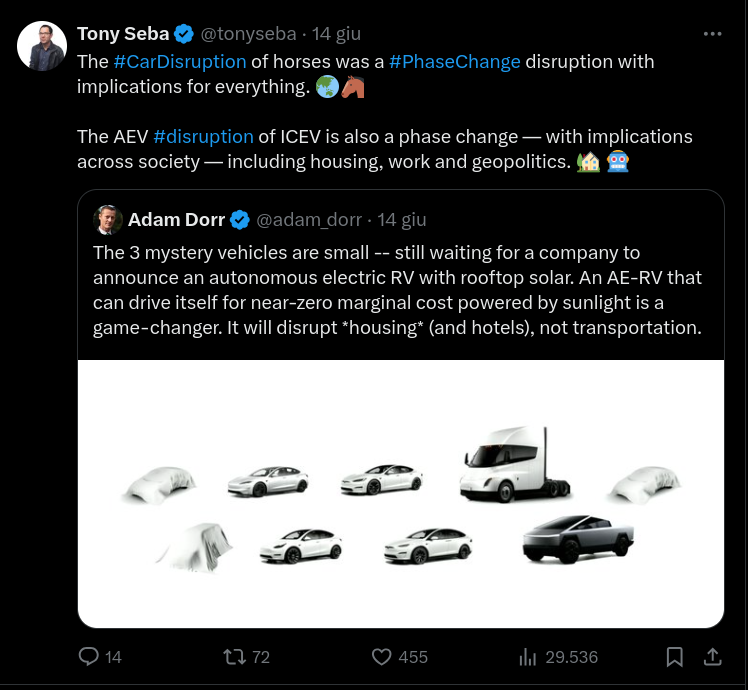
Task: Open Tony Seba's profile avatar
Action: click(x=43, y=46)
